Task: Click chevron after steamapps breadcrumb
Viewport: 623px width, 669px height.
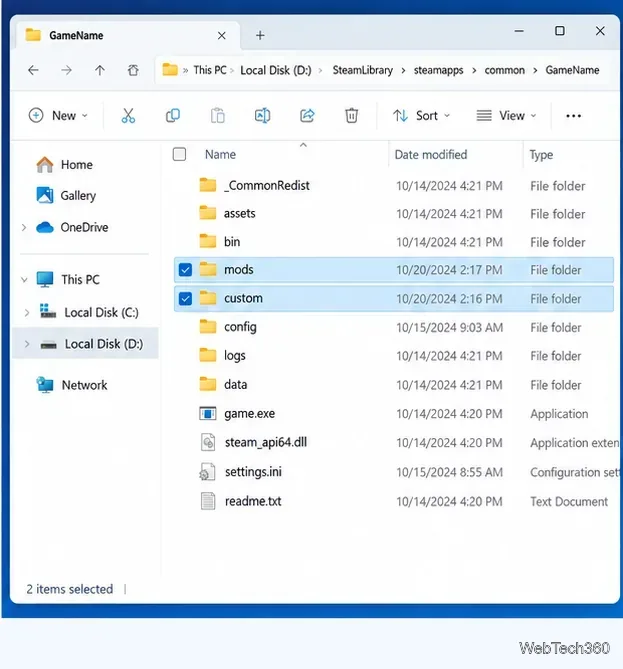Action: (474, 70)
